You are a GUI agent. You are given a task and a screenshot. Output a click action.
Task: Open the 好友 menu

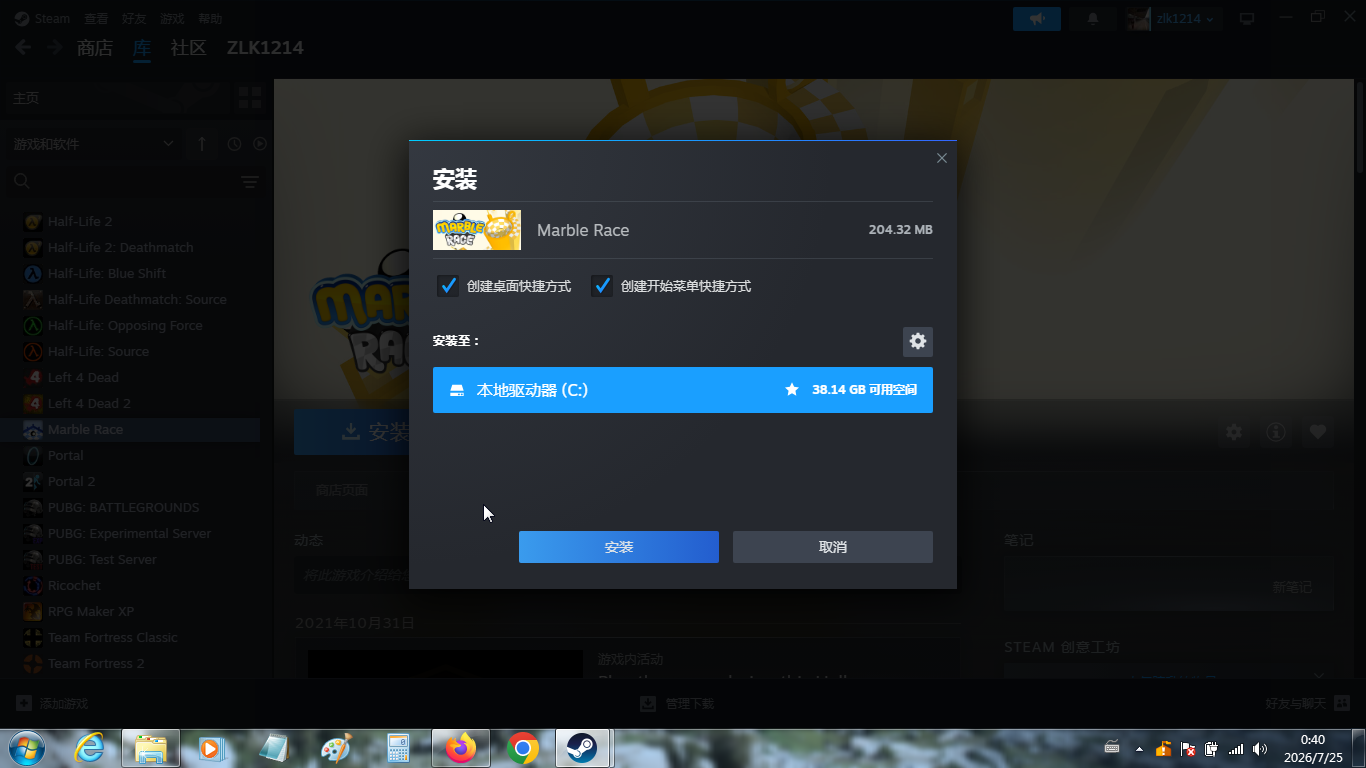tap(134, 19)
